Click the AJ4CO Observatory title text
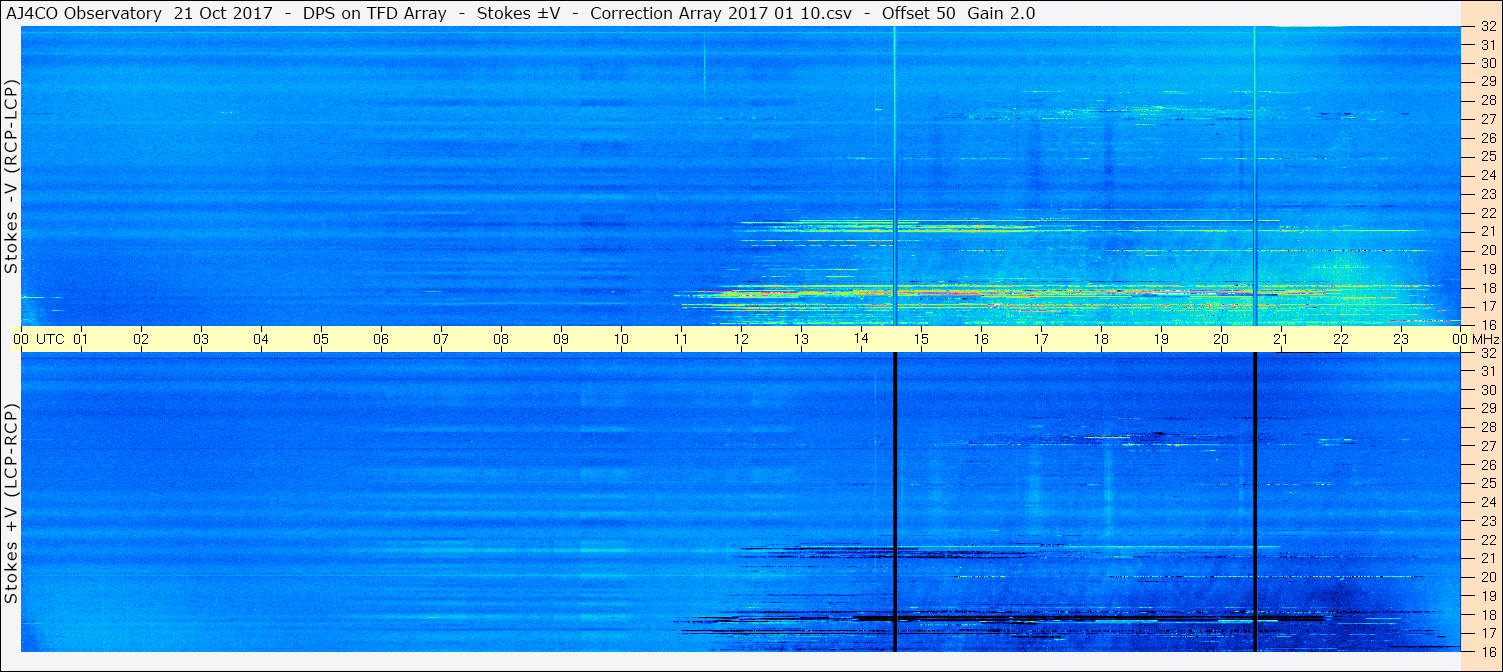 [x=83, y=13]
